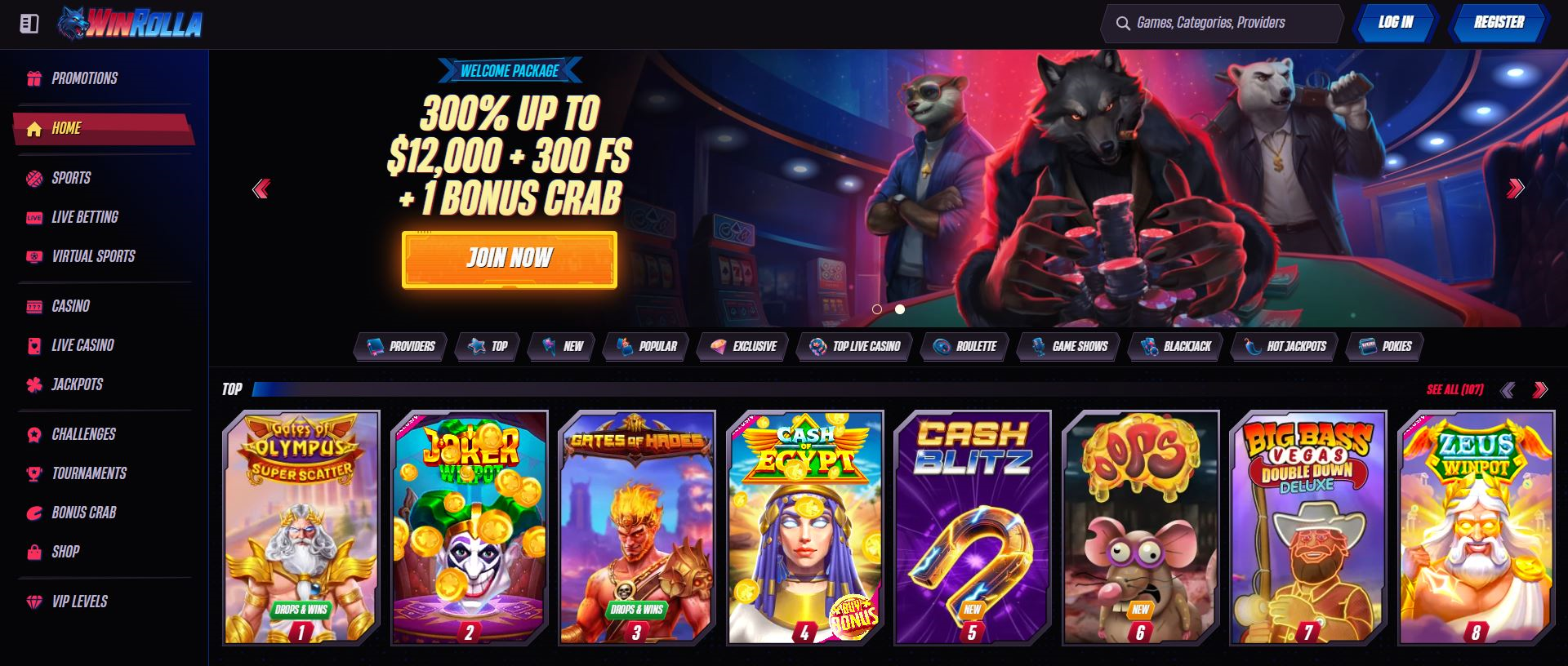Show next banner with right arrow

[1515, 189]
